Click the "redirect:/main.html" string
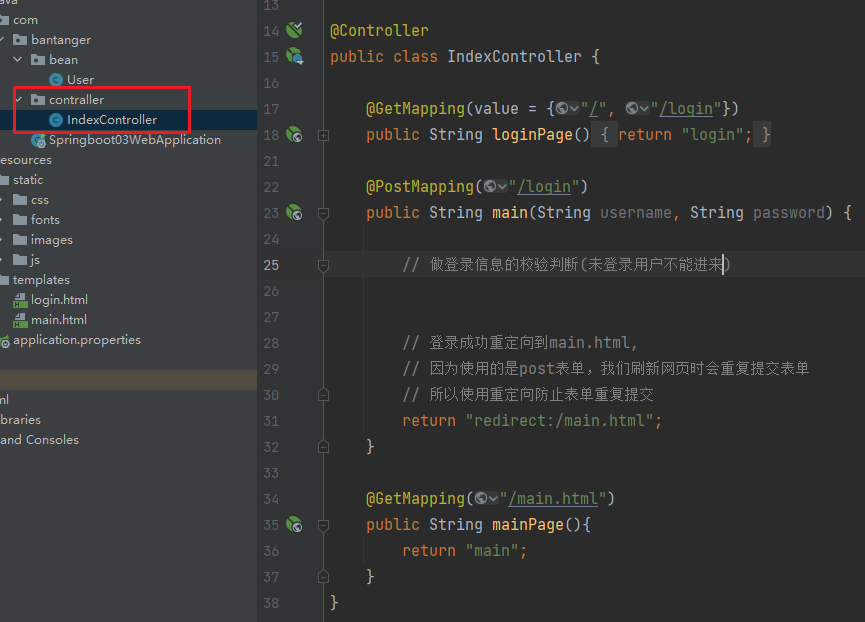This screenshot has width=865, height=622. tap(559, 421)
